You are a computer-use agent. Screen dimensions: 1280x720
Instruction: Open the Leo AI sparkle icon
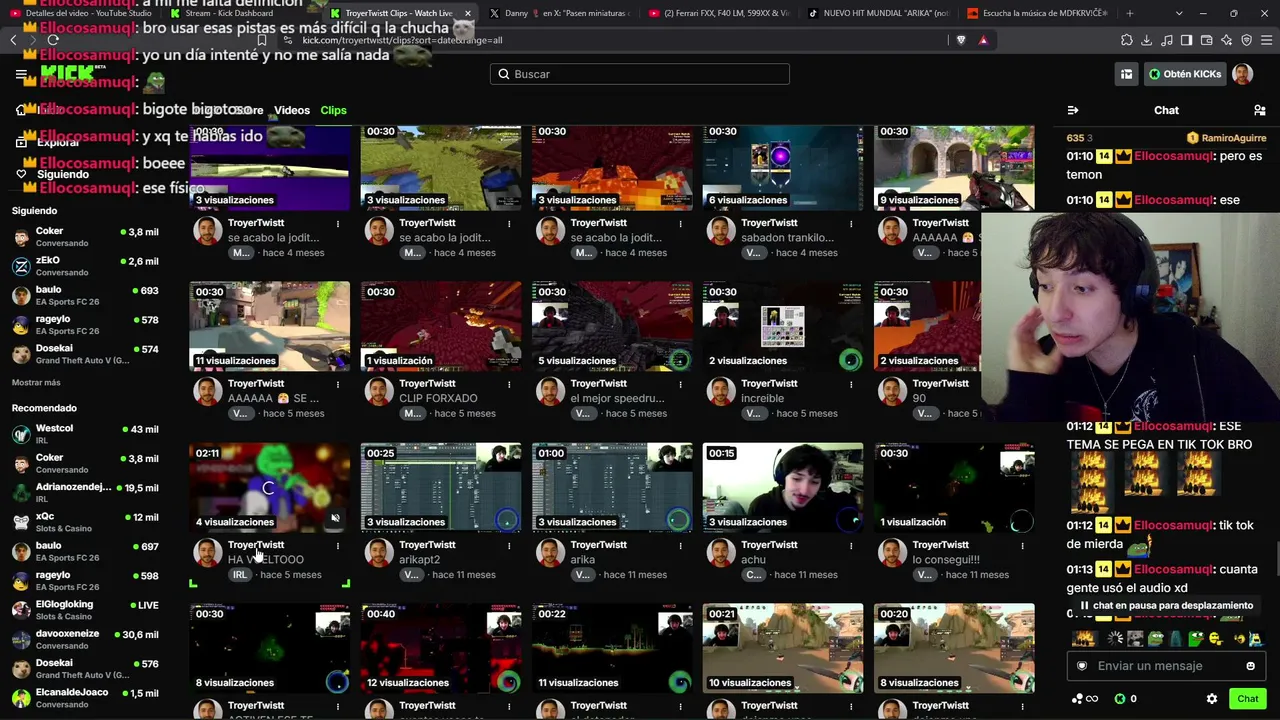pos(1226,40)
